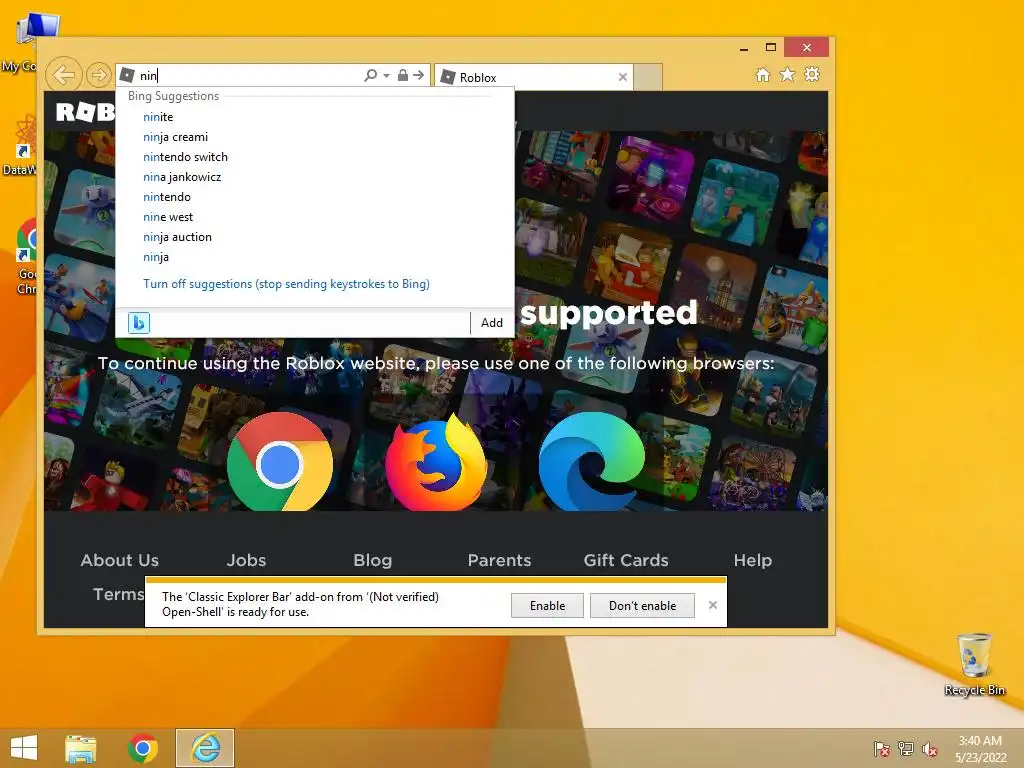Close the Roblox tab

(x=622, y=77)
